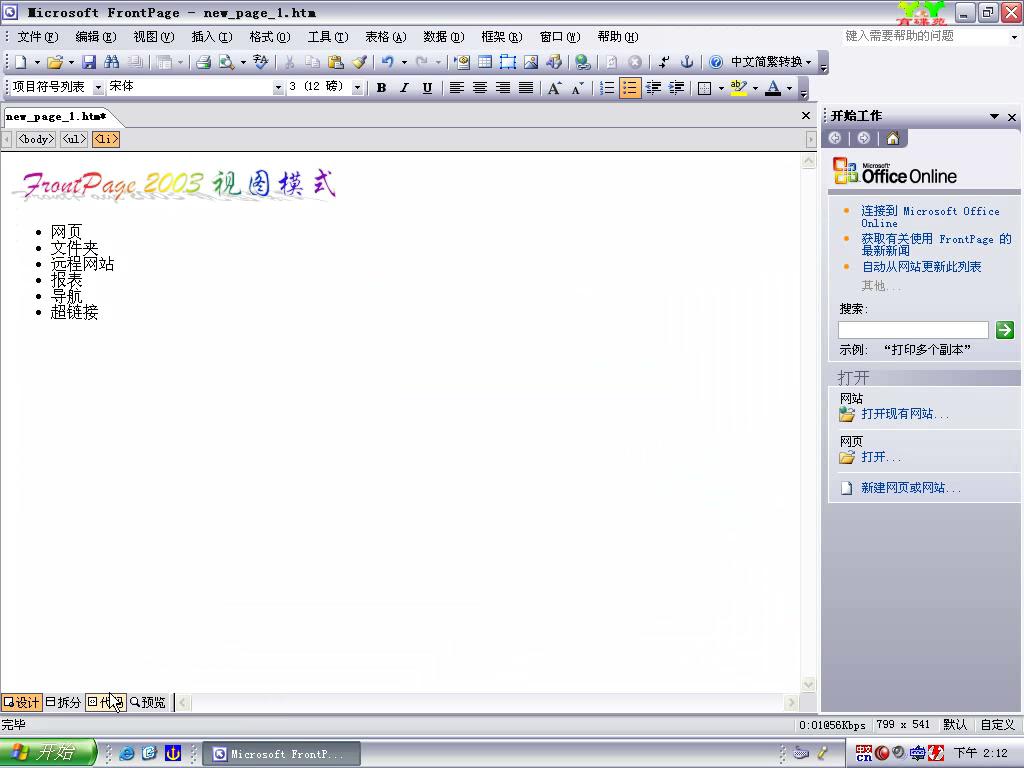Expand the Open button dropdown arrow
The height and width of the screenshot is (768, 1024).
(x=71, y=63)
